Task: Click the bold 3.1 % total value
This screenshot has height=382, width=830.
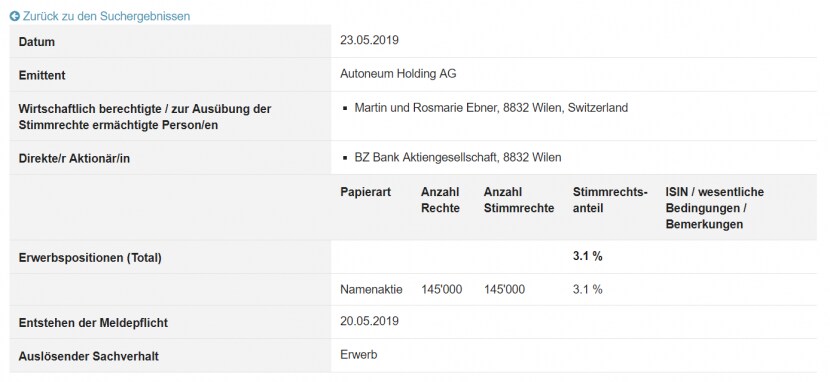Action: (x=588, y=257)
